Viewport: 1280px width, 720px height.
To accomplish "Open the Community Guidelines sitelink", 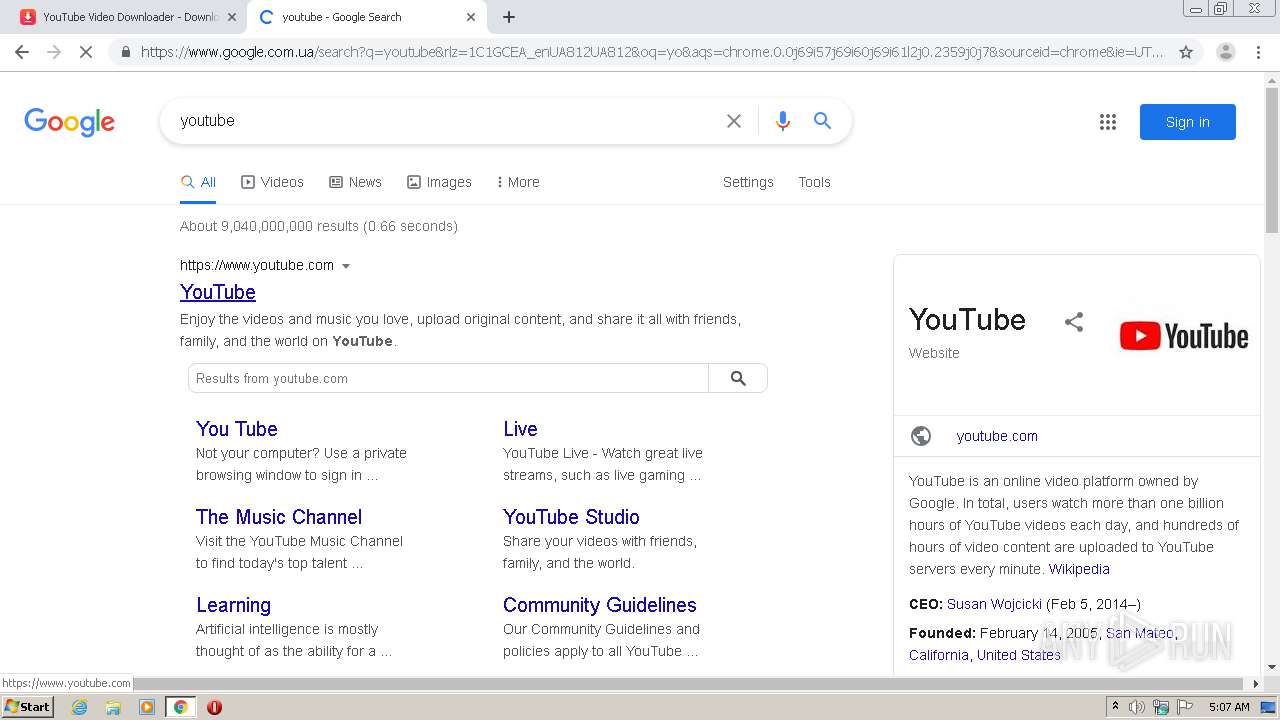I will [600, 605].
